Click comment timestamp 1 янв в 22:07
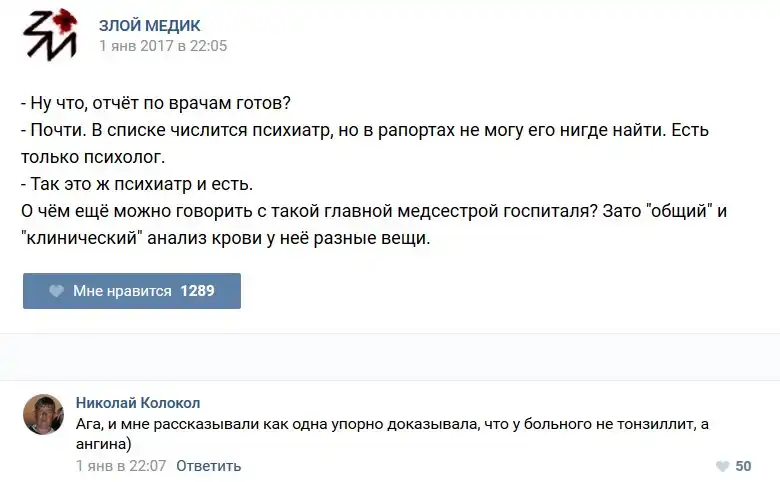 pyautogui.click(x=120, y=466)
